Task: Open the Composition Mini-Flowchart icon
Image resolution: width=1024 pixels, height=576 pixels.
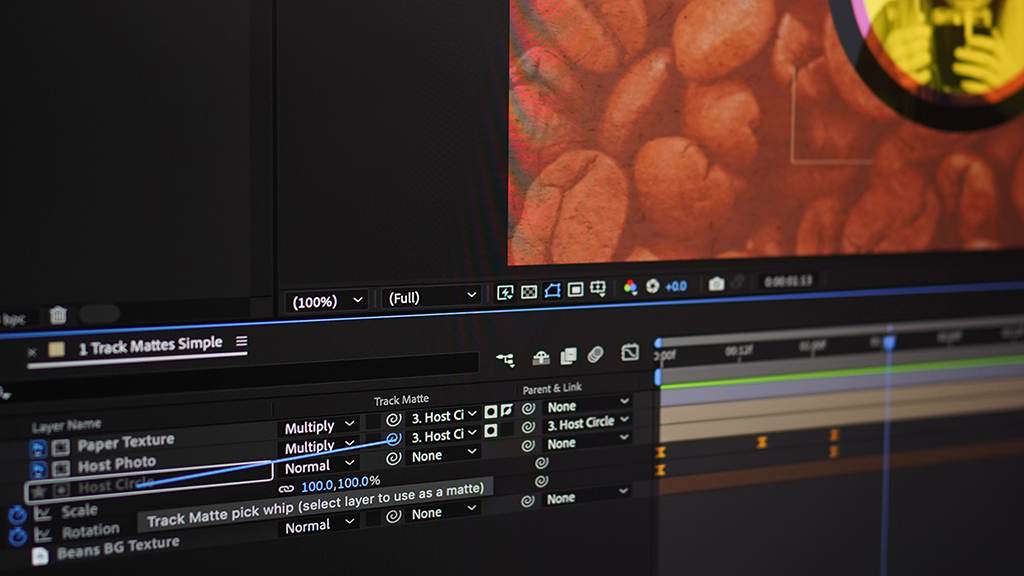Action: coord(505,359)
